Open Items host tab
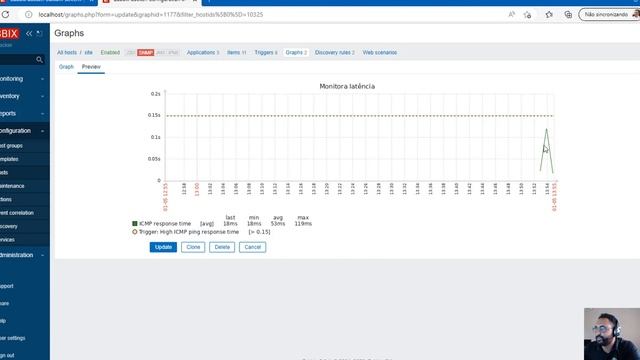 [237, 53]
